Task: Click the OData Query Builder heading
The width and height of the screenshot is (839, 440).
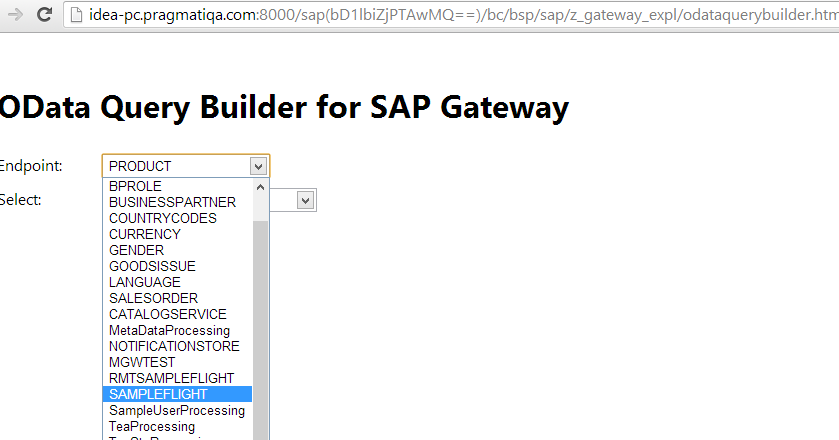Action: click(x=284, y=108)
